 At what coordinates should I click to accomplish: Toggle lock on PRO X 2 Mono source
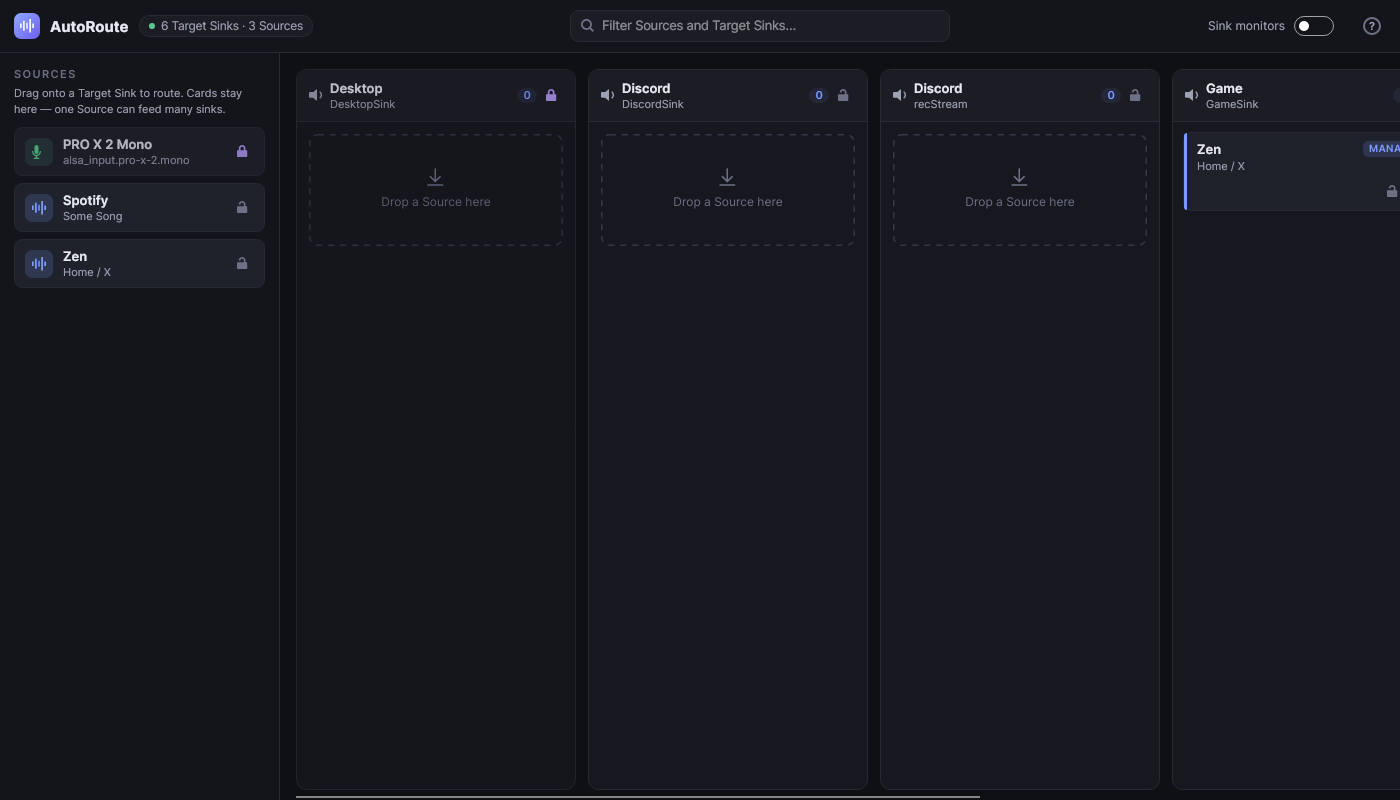(x=242, y=152)
